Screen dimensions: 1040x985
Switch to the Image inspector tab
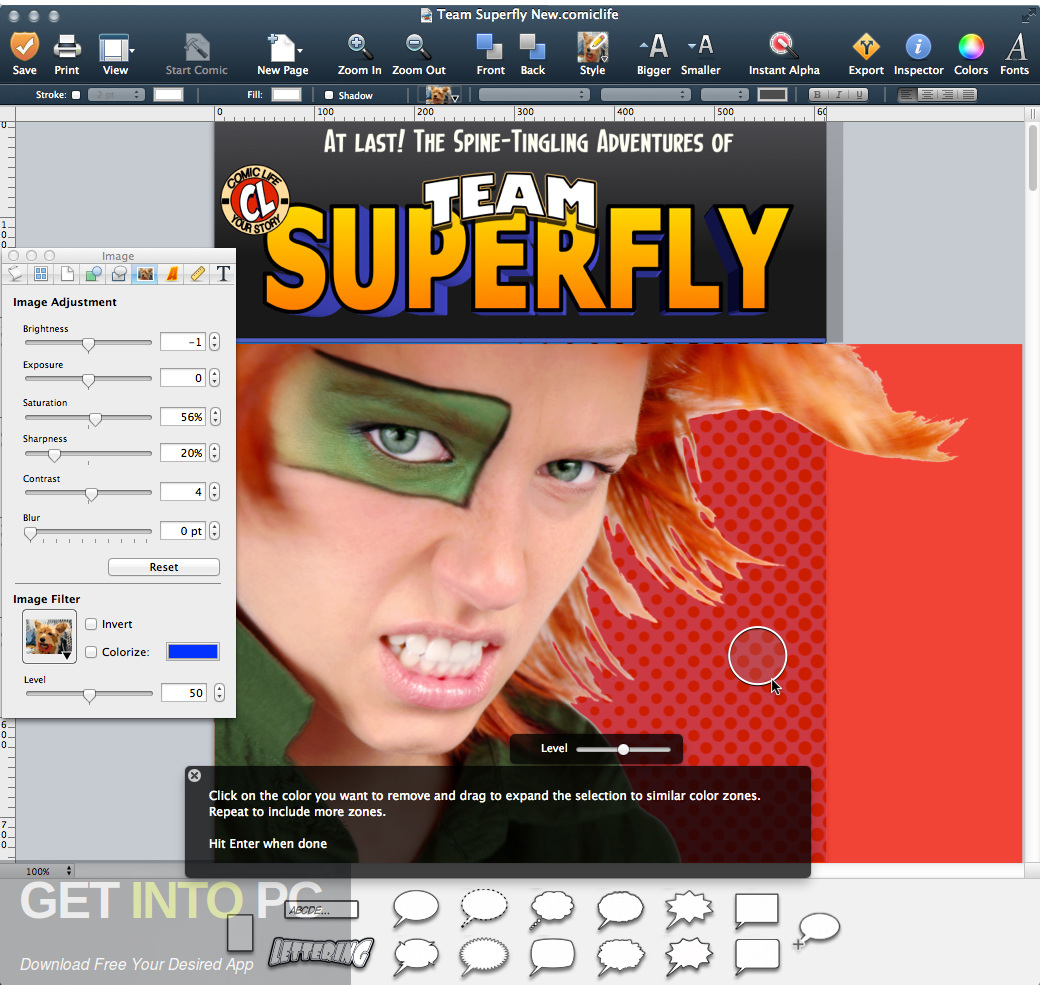click(145, 273)
